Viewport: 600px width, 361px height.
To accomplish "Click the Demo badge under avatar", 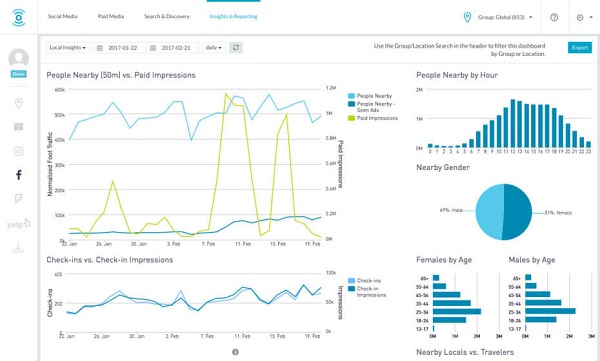I will coord(18,74).
